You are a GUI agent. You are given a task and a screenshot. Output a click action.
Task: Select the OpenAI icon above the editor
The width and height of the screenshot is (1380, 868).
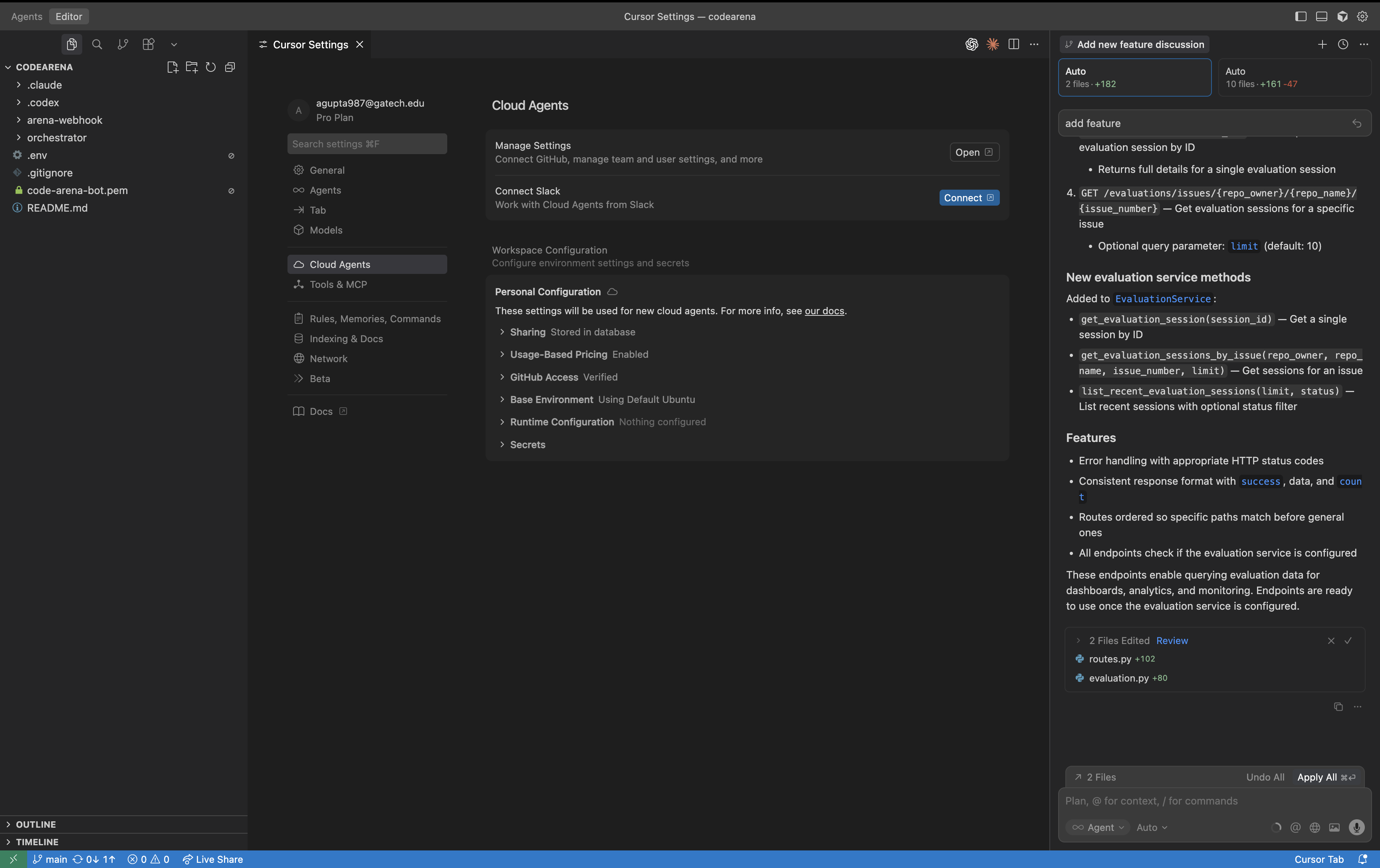(972, 44)
